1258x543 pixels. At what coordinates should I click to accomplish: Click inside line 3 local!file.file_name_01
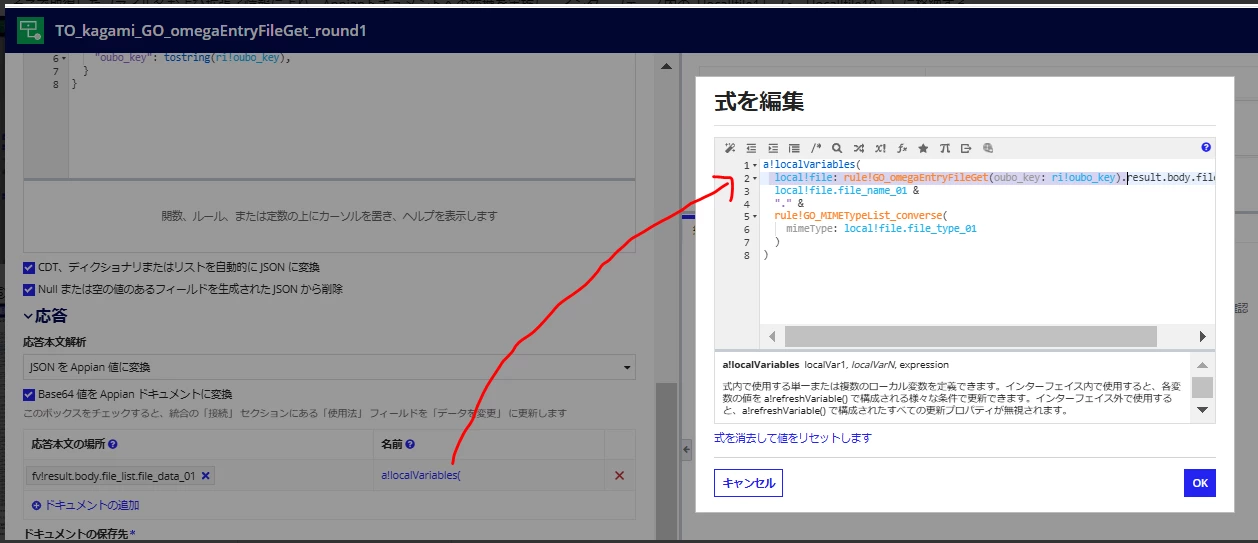(842, 190)
